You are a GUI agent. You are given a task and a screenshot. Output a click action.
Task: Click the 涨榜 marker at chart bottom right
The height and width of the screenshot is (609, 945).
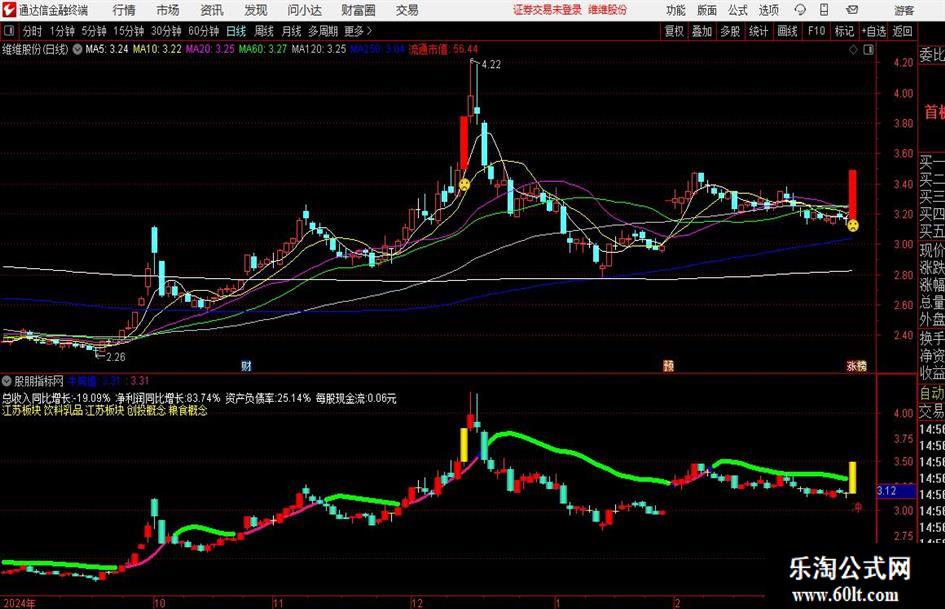point(856,365)
